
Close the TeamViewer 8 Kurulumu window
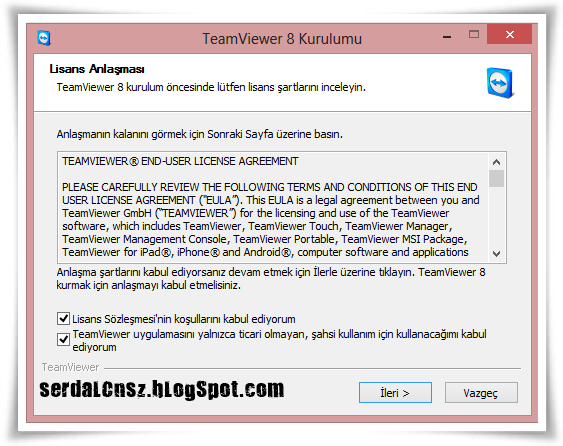coord(510,34)
